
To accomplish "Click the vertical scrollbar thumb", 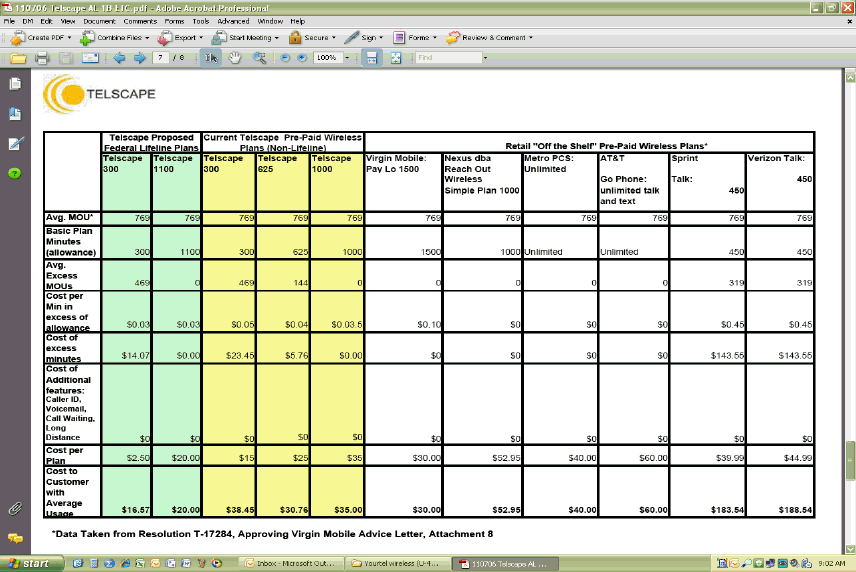I will (x=850, y=460).
